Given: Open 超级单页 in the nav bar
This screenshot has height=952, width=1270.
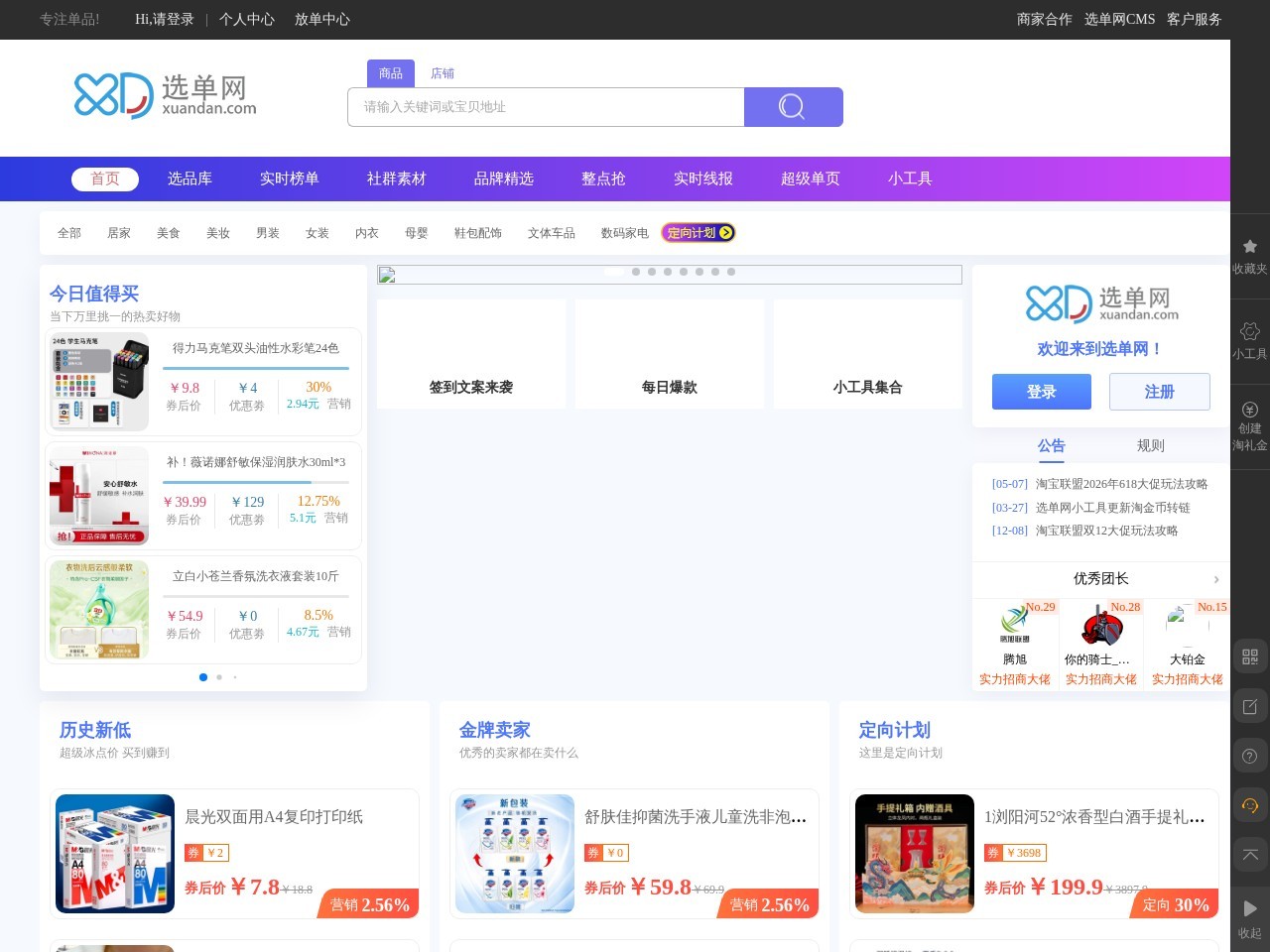Looking at the screenshot, I should pos(811,178).
